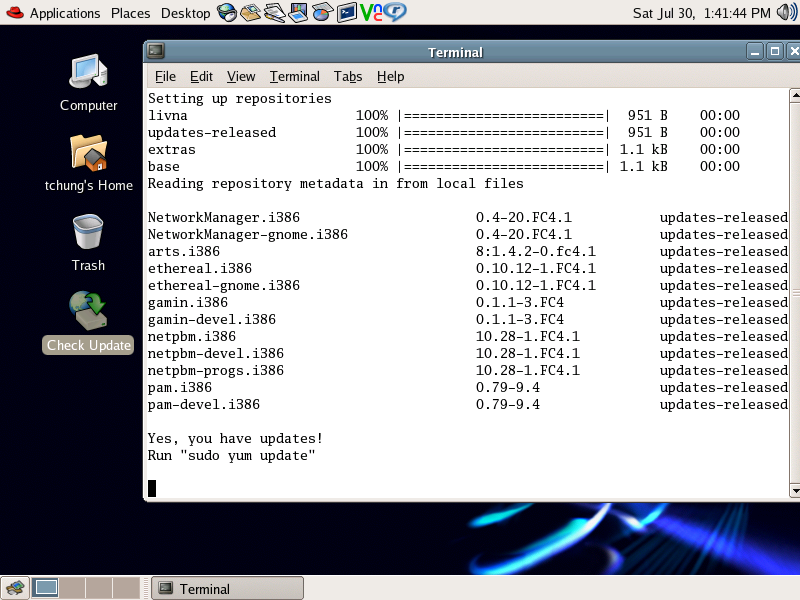Click the 'NetworkManager.i386' package line
The height and width of the screenshot is (600, 800).
pos(467,217)
